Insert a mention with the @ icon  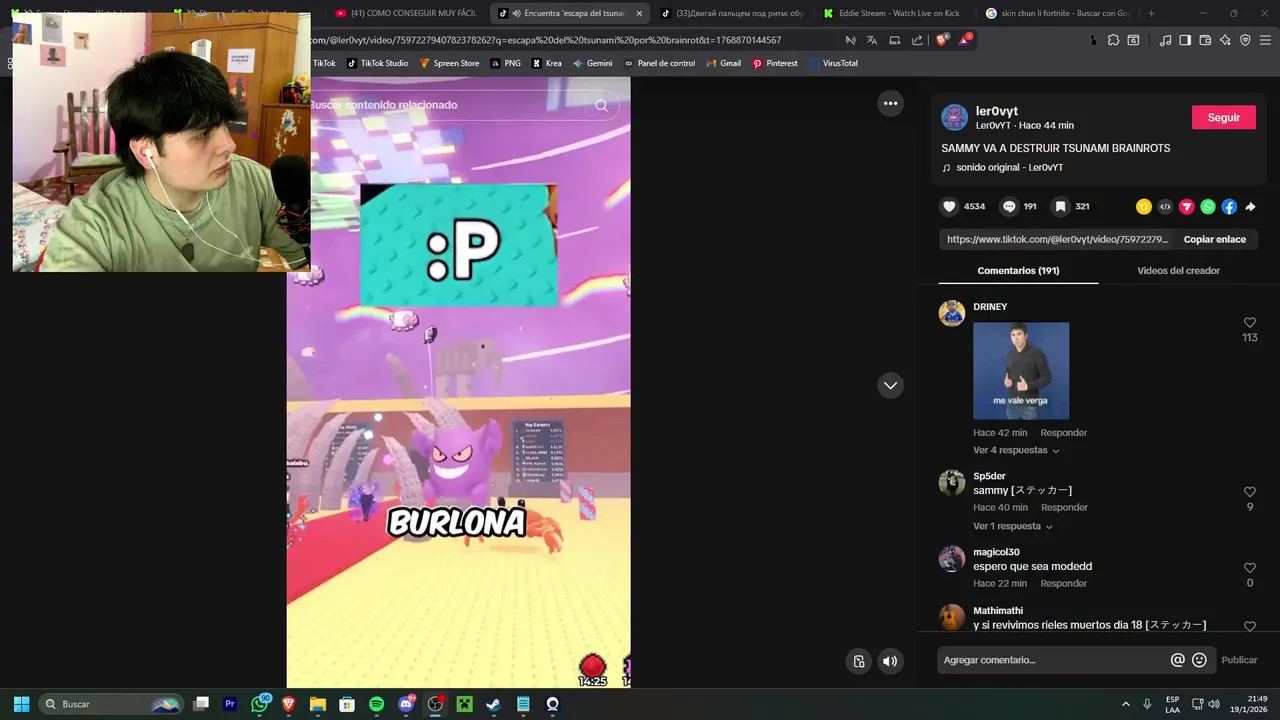pos(1178,660)
